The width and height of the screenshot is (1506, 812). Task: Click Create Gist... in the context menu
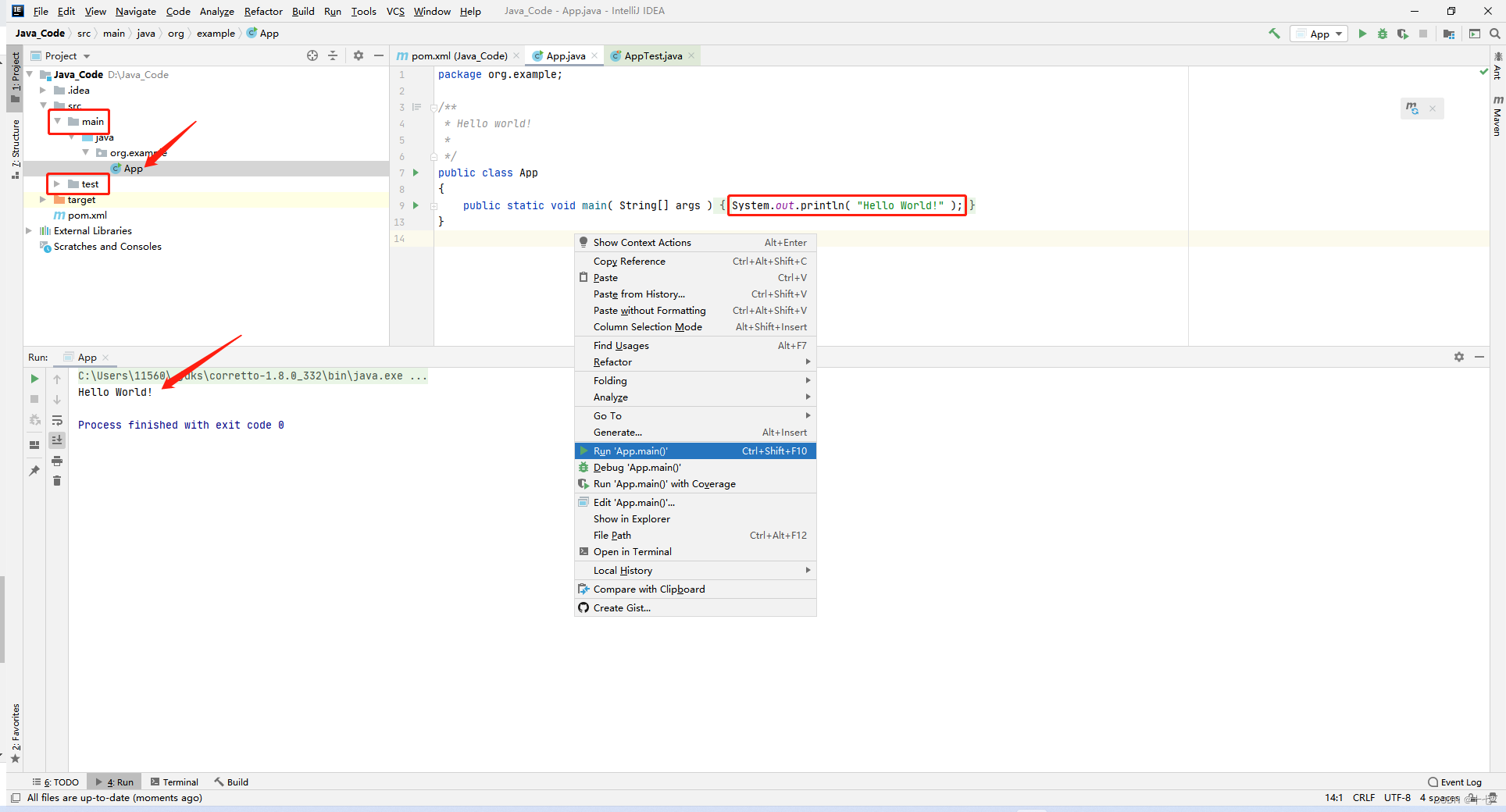coord(695,607)
